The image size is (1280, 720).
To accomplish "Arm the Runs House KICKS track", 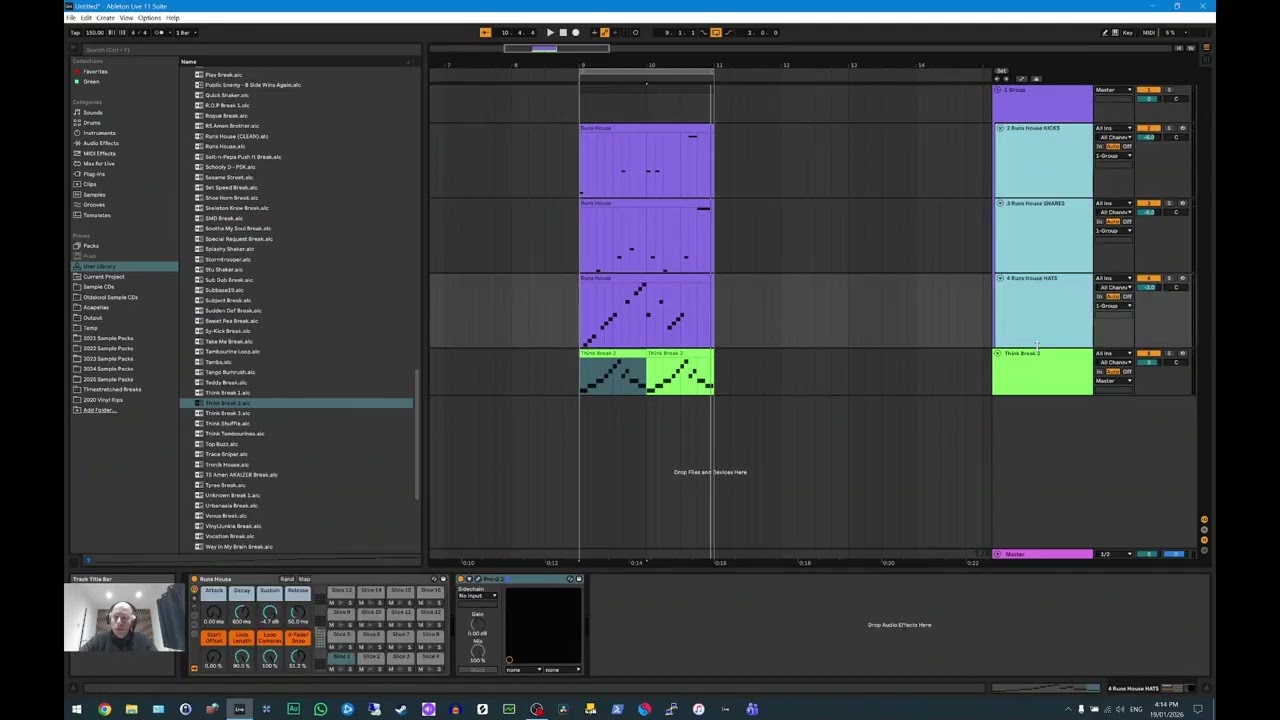I will 1182,128.
